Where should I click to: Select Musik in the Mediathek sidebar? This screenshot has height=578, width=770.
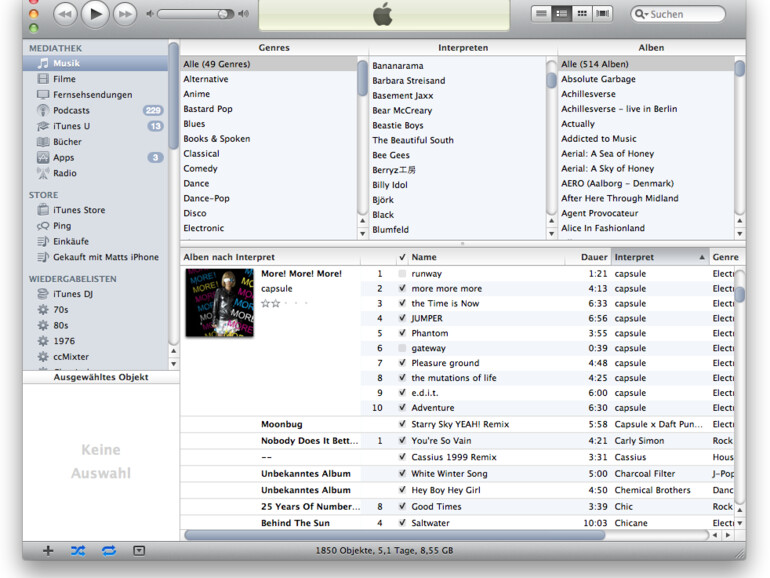coord(96,63)
